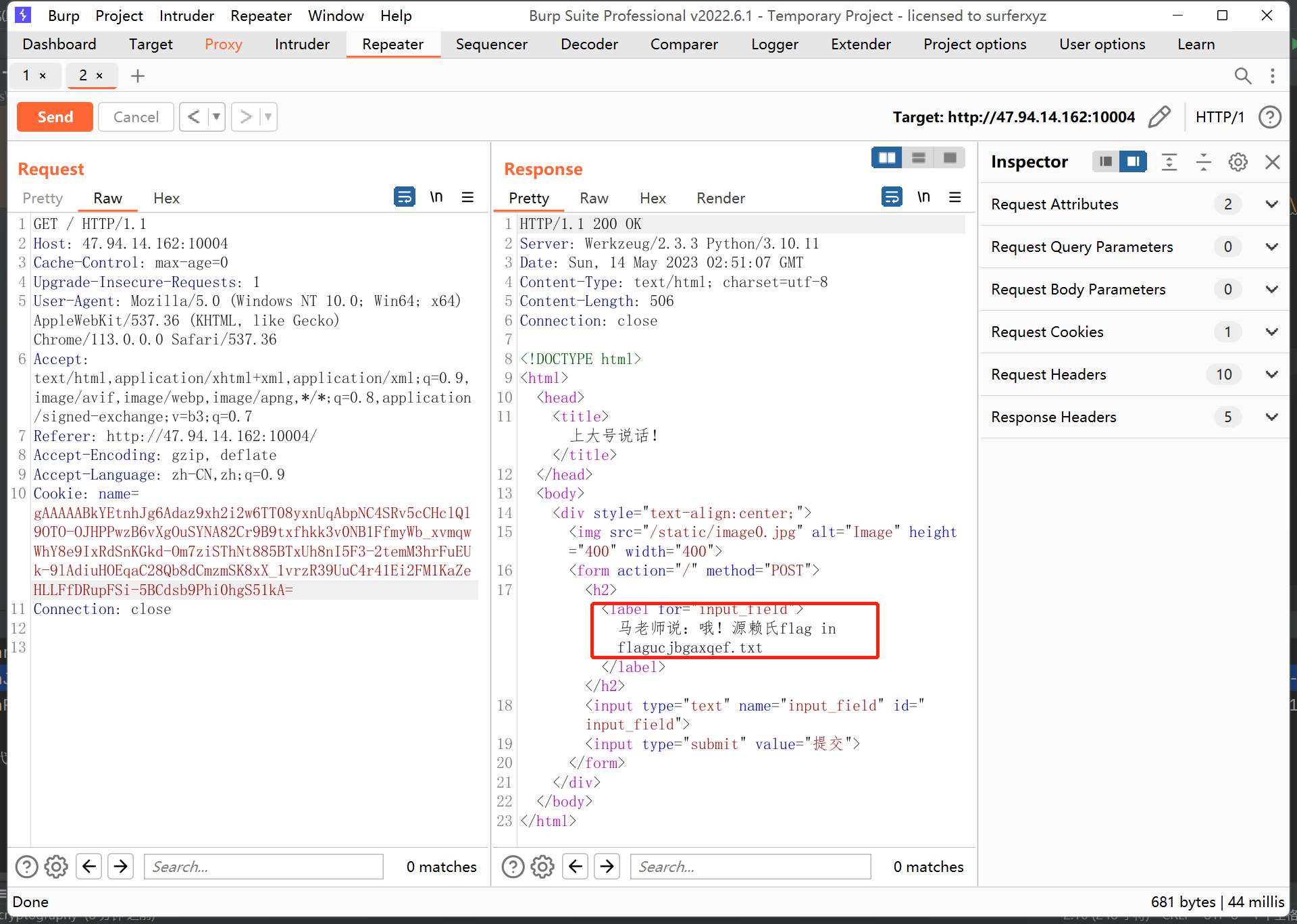Click the pencil icon to edit target
The image size is (1297, 924).
point(1159,117)
